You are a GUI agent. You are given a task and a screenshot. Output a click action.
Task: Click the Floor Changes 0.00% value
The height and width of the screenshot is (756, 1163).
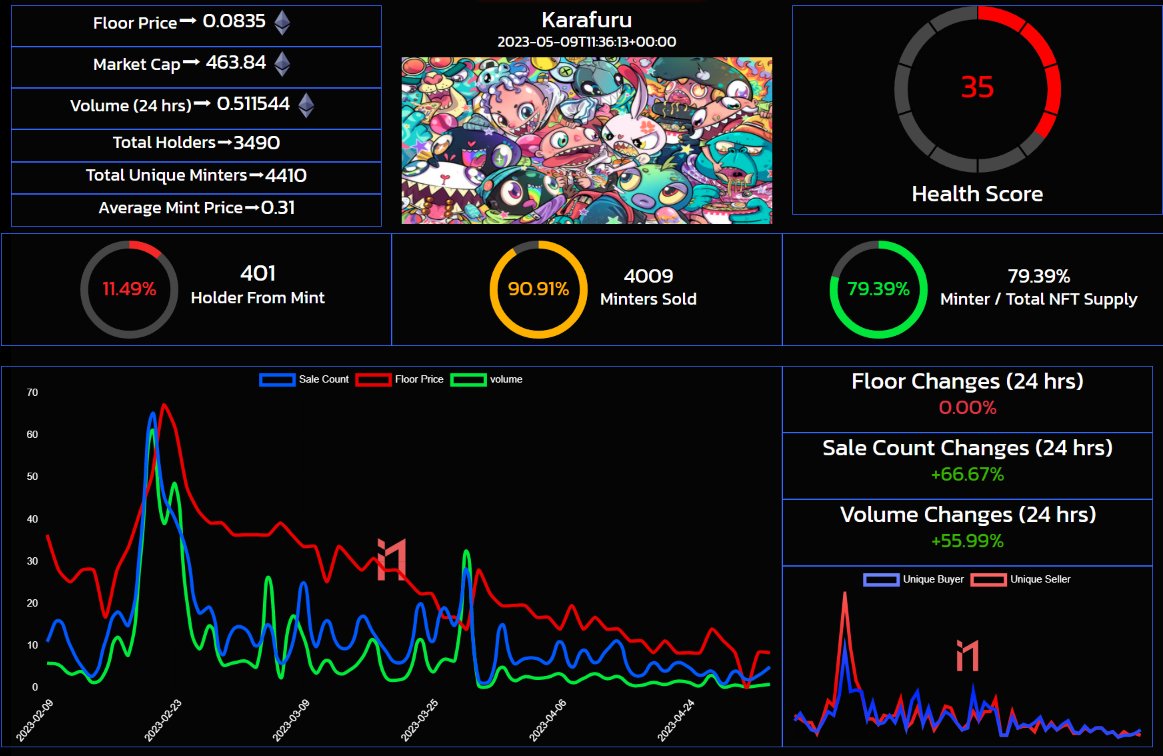pos(967,407)
